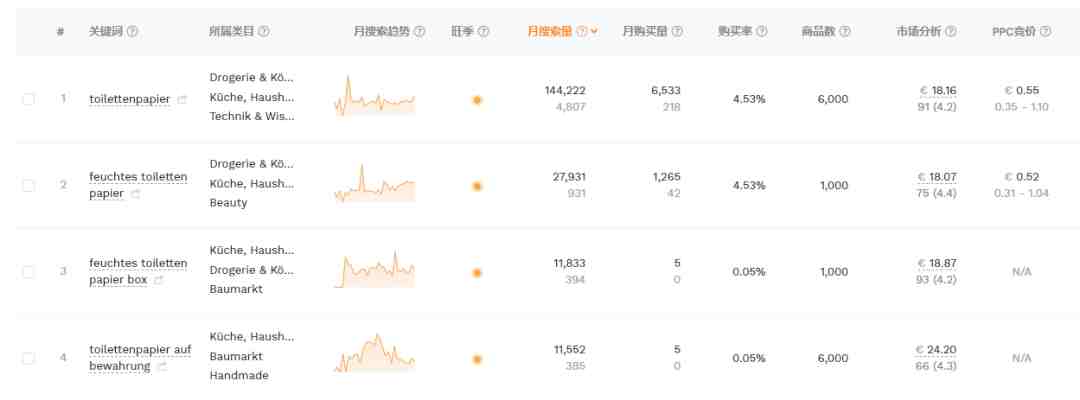The height and width of the screenshot is (400, 1080).
Task: Click help icon next to 月购买量 header
Action: (x=678, y=32)
